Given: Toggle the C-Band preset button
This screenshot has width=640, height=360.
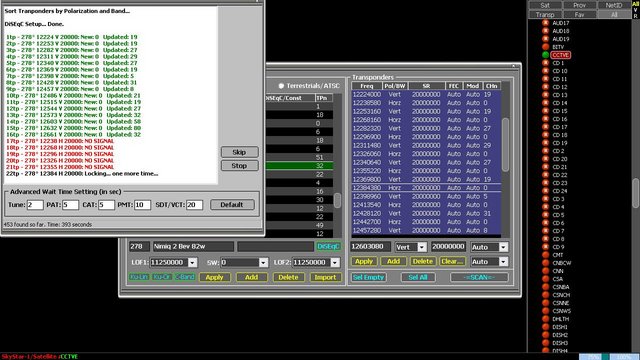Looking at the screenshot, I should tap(185, 277).
